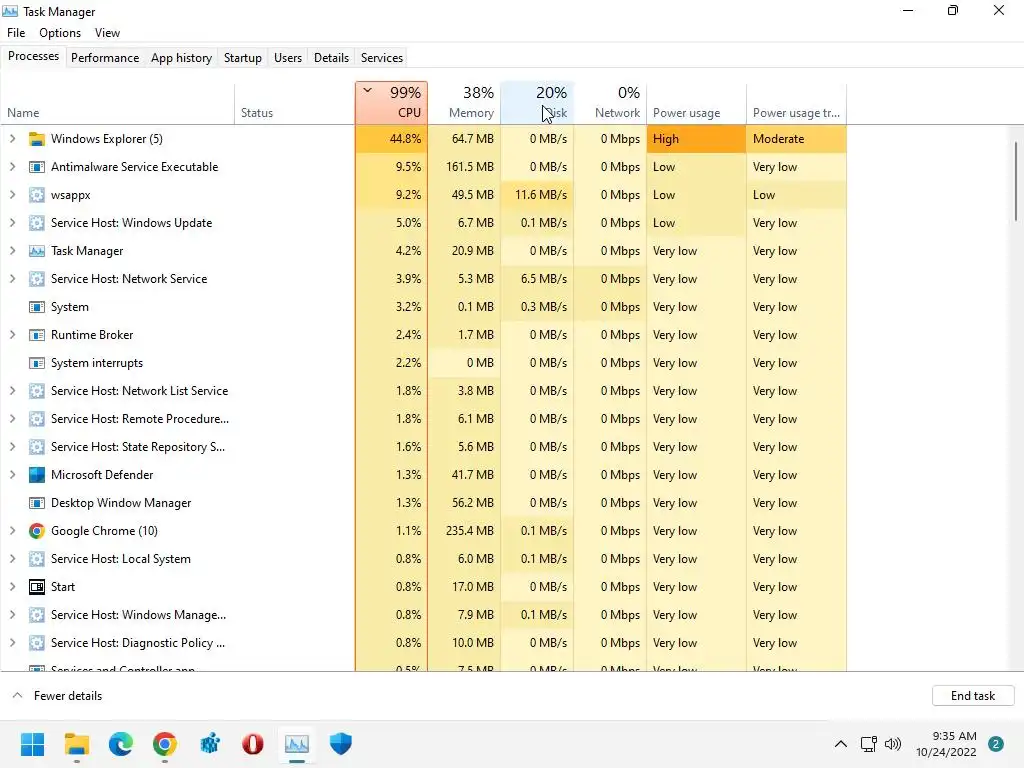Click the System interrupts icon

tap(37, 363)
